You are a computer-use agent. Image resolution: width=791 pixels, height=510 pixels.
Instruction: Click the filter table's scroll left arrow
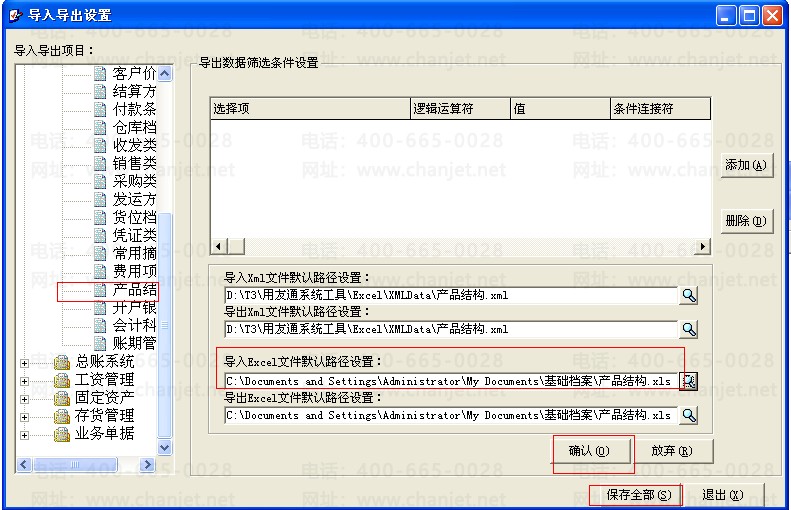218,247
